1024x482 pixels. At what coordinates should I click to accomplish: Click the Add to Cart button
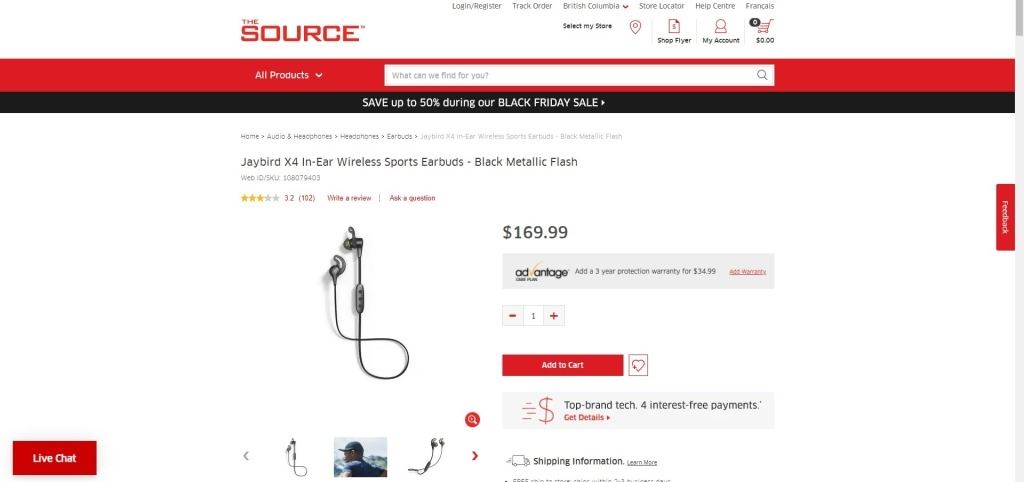(562, 365)
